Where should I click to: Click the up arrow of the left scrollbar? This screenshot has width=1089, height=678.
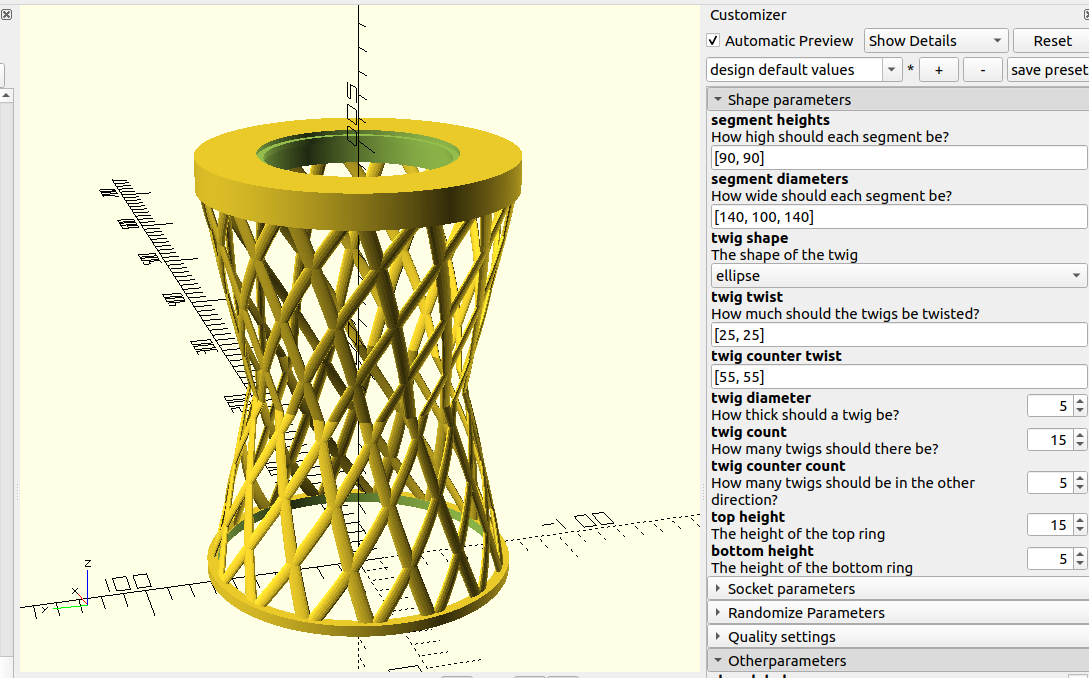(x=6, y=93)
